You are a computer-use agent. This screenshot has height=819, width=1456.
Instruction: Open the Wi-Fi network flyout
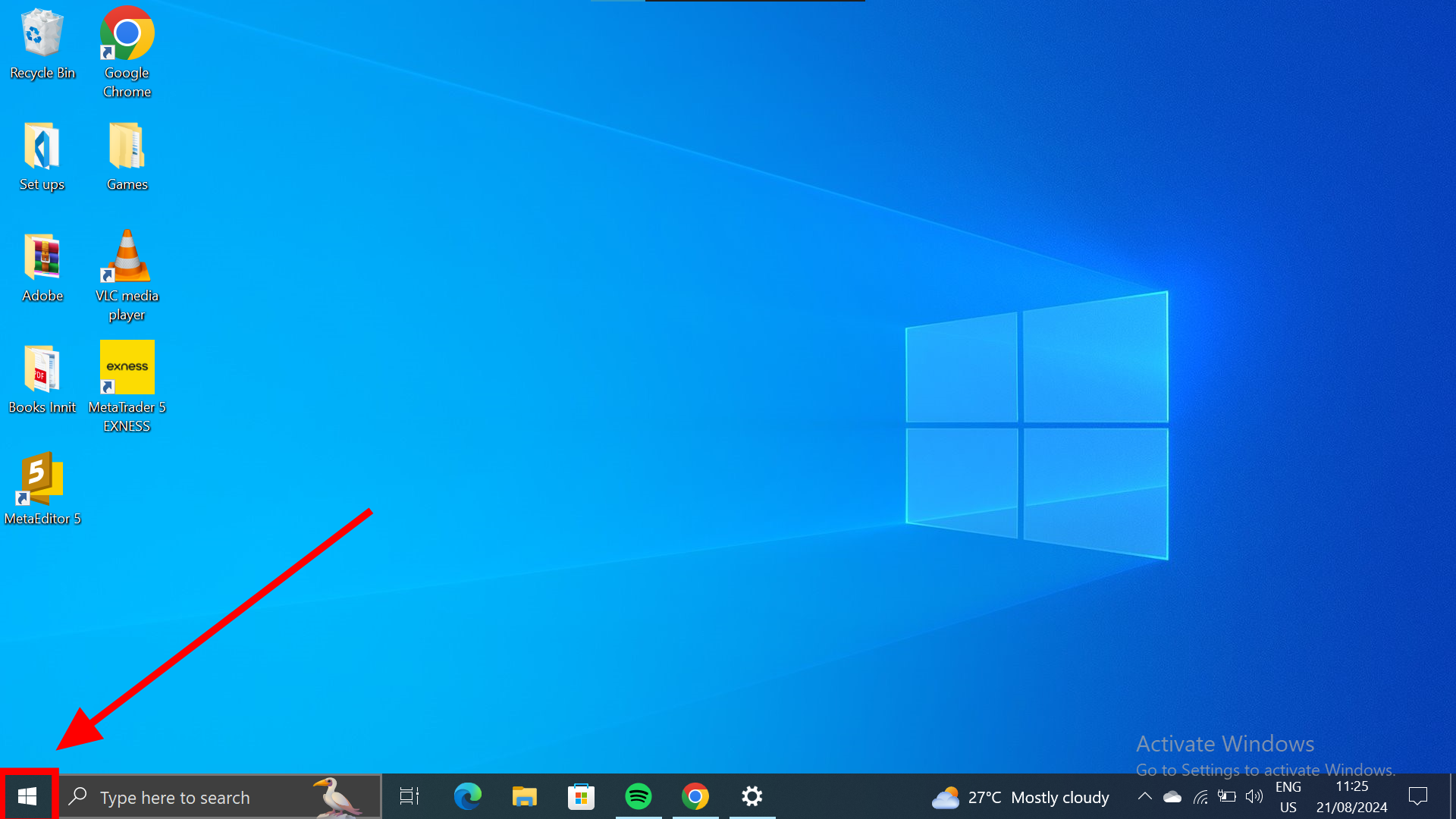click(x=1200, y=796)
